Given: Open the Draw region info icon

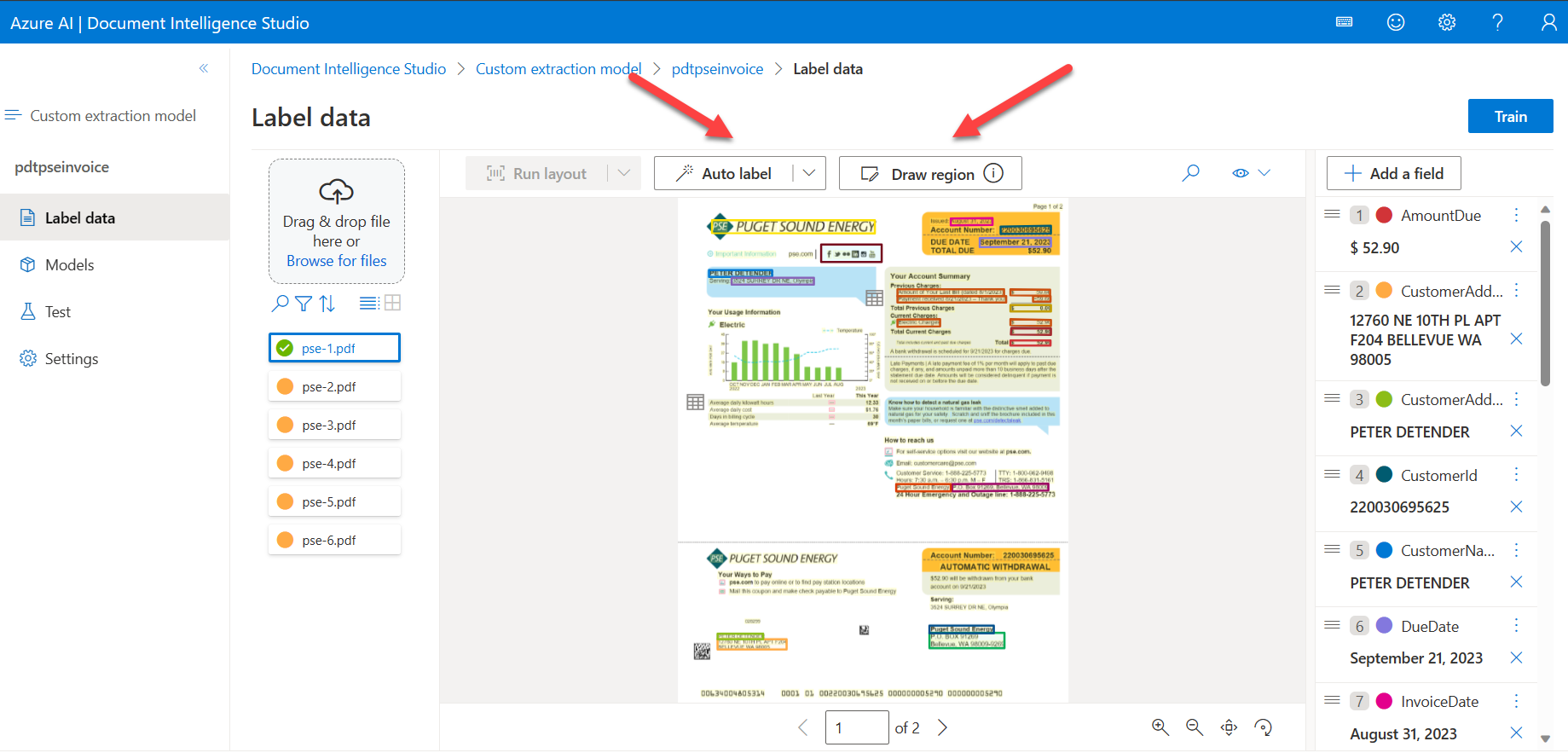Looking at the screenshot, I should coord(993,173).
